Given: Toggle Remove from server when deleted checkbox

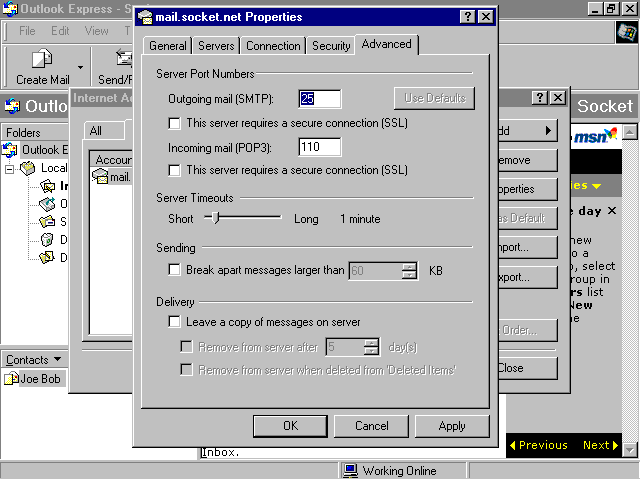Looking at the screenshot, I should coord(187,370).
